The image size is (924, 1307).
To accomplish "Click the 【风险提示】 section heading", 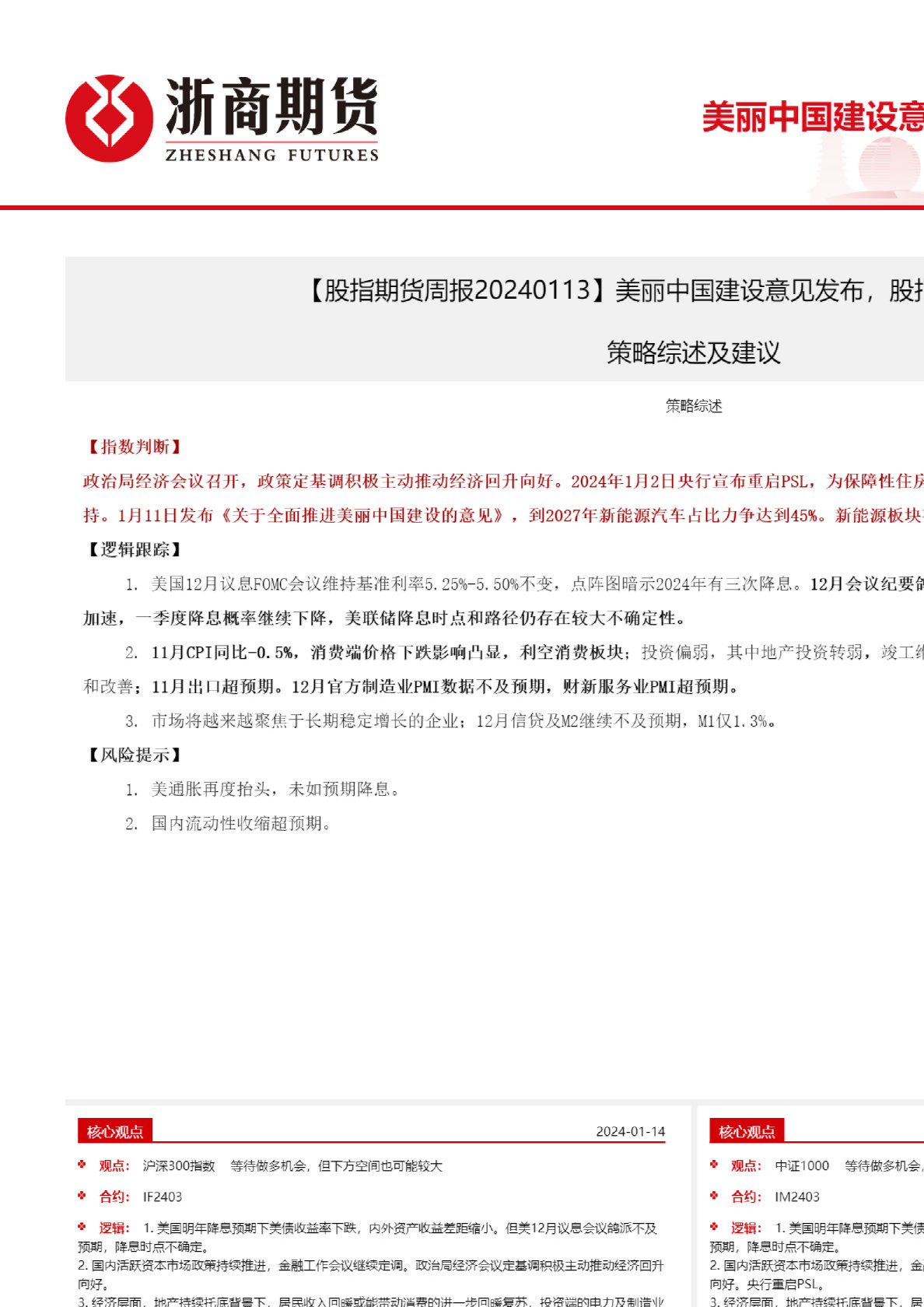I will click(x=134, y=755).
